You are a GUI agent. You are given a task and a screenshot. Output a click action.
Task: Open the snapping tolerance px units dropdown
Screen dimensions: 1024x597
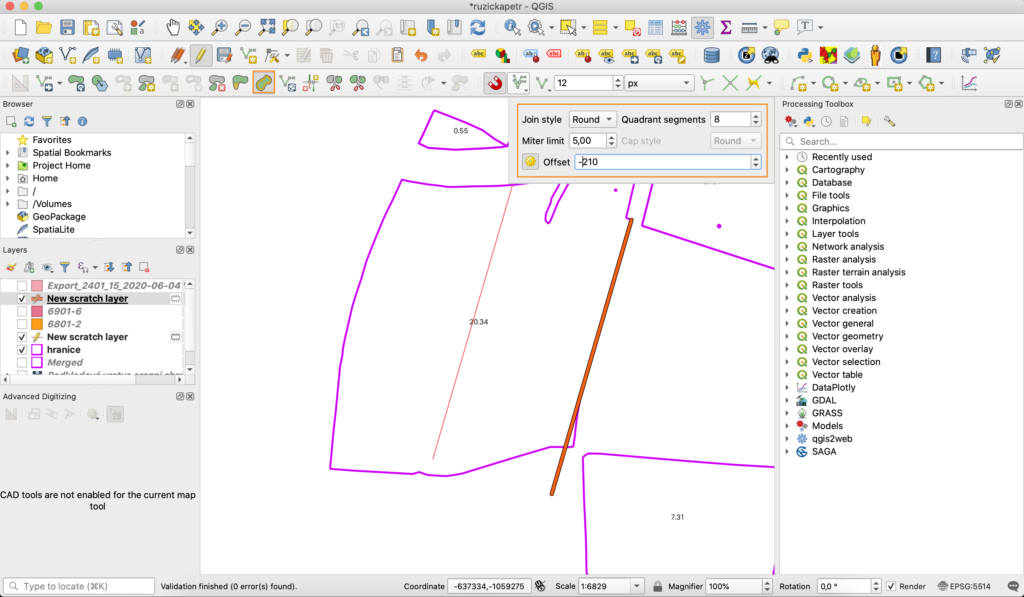pyautogui.click(x=659, y=83)
